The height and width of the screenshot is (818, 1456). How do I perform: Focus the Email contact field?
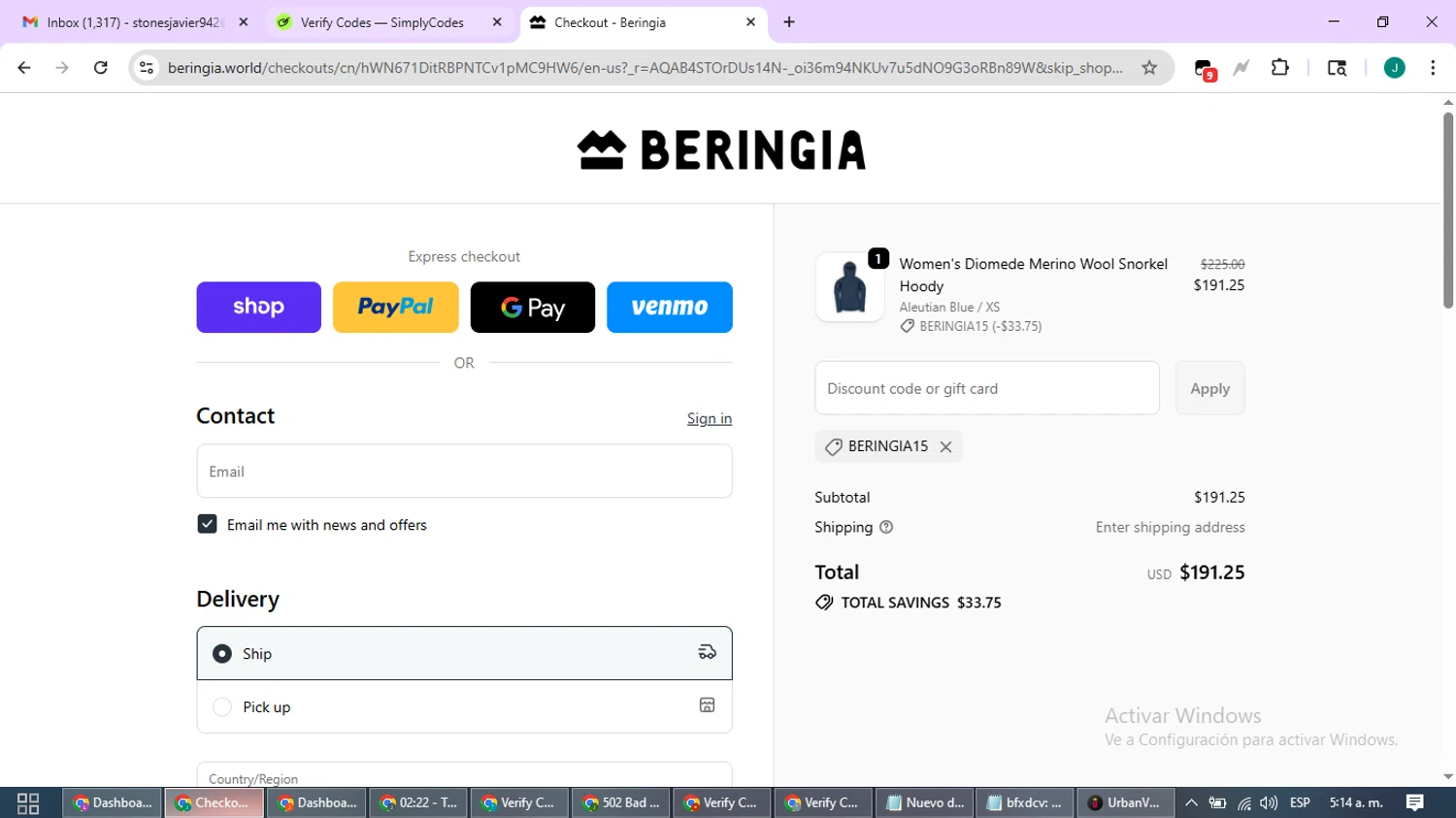point(464,472)
